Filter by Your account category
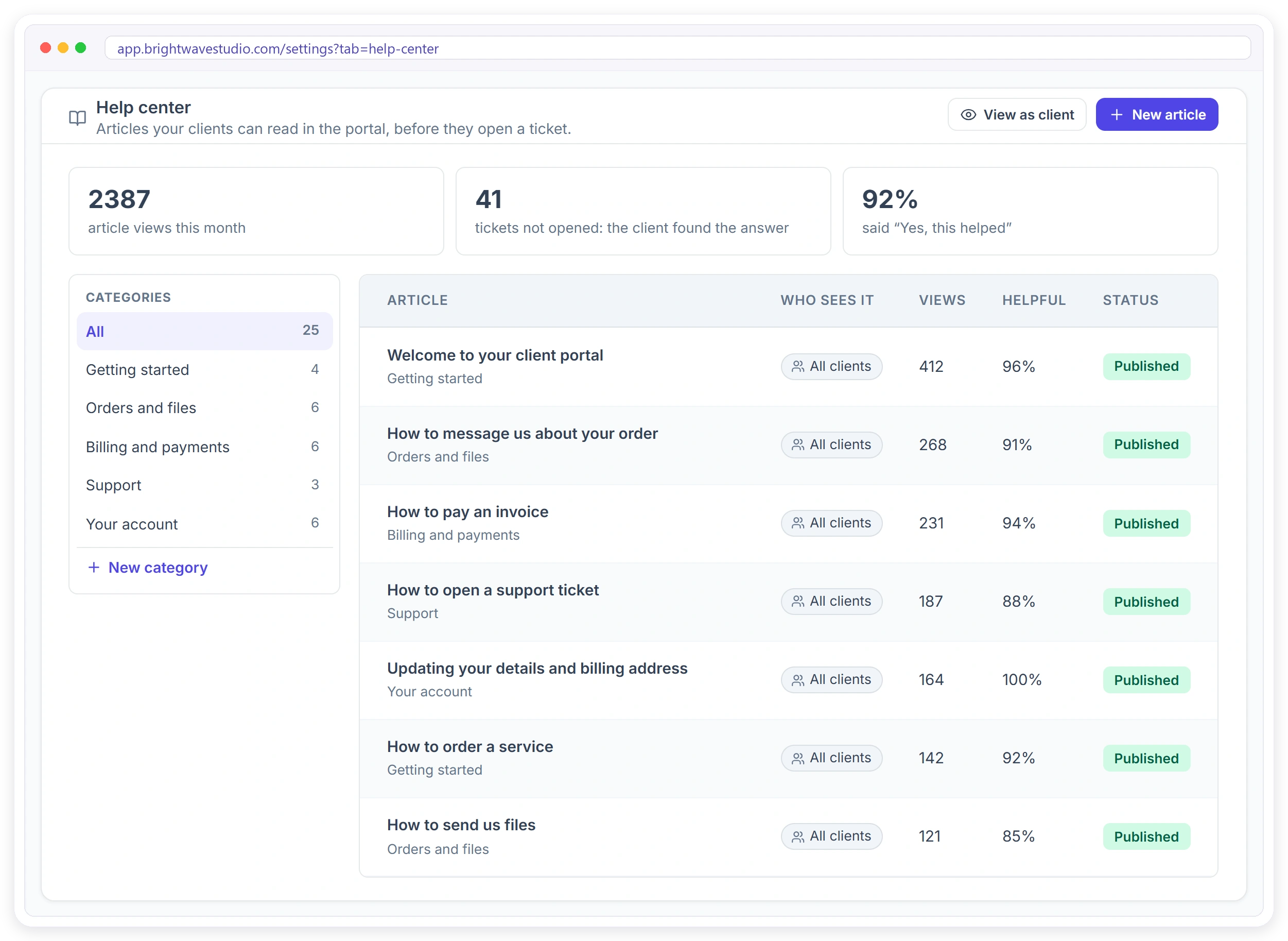 (204, 523)
